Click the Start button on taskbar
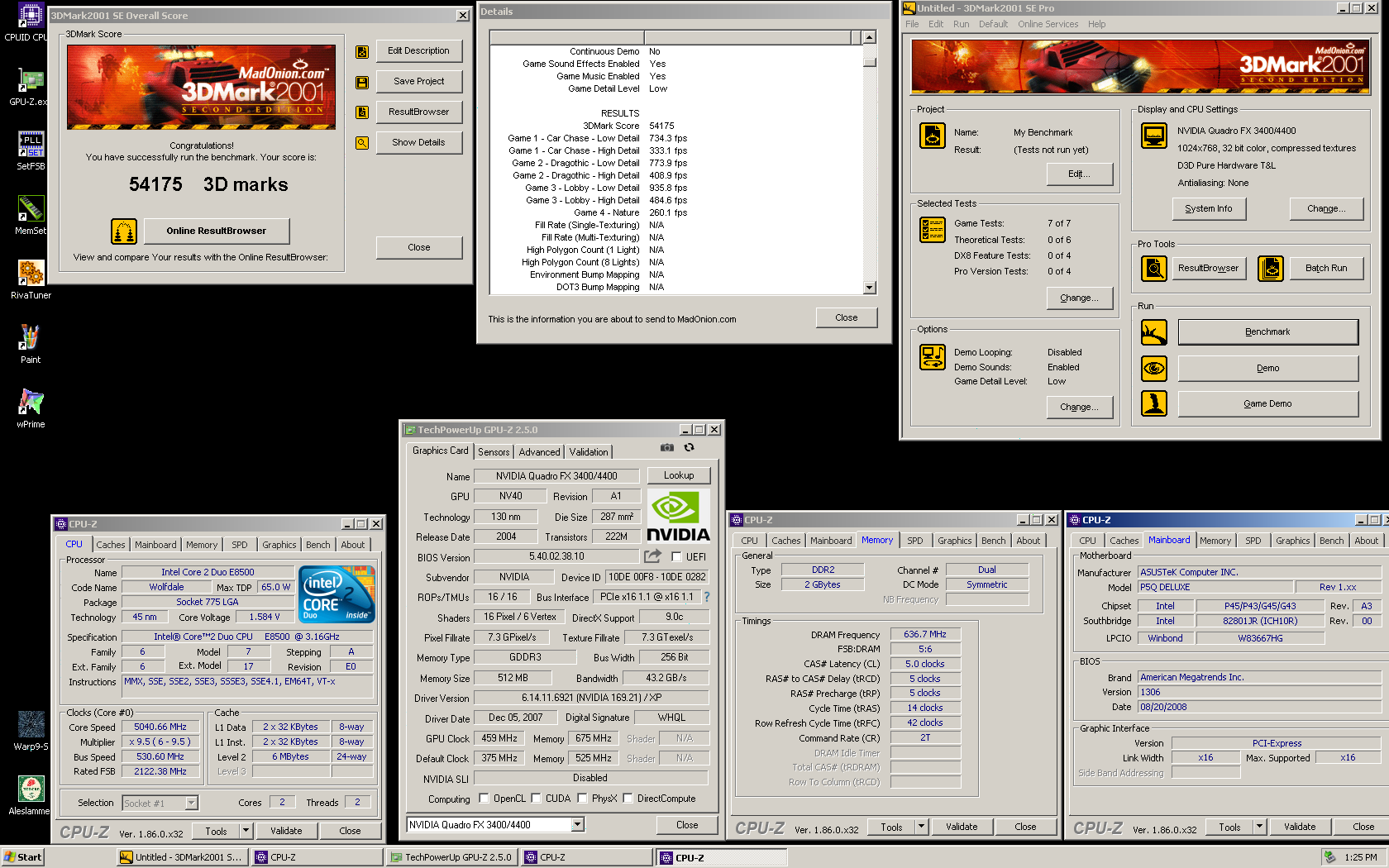The height and width of the screenshot is (868, 1389). [x=23, y=858]
